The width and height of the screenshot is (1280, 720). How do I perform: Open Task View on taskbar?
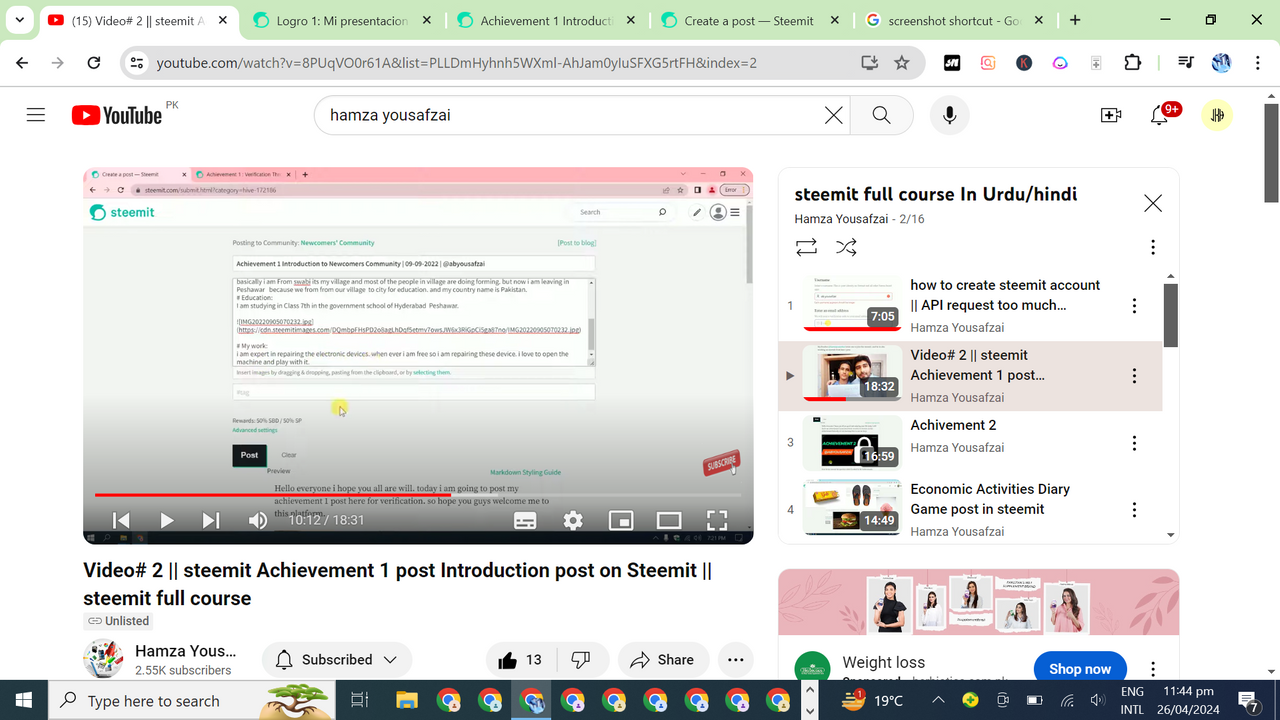[x=360, y=700]
